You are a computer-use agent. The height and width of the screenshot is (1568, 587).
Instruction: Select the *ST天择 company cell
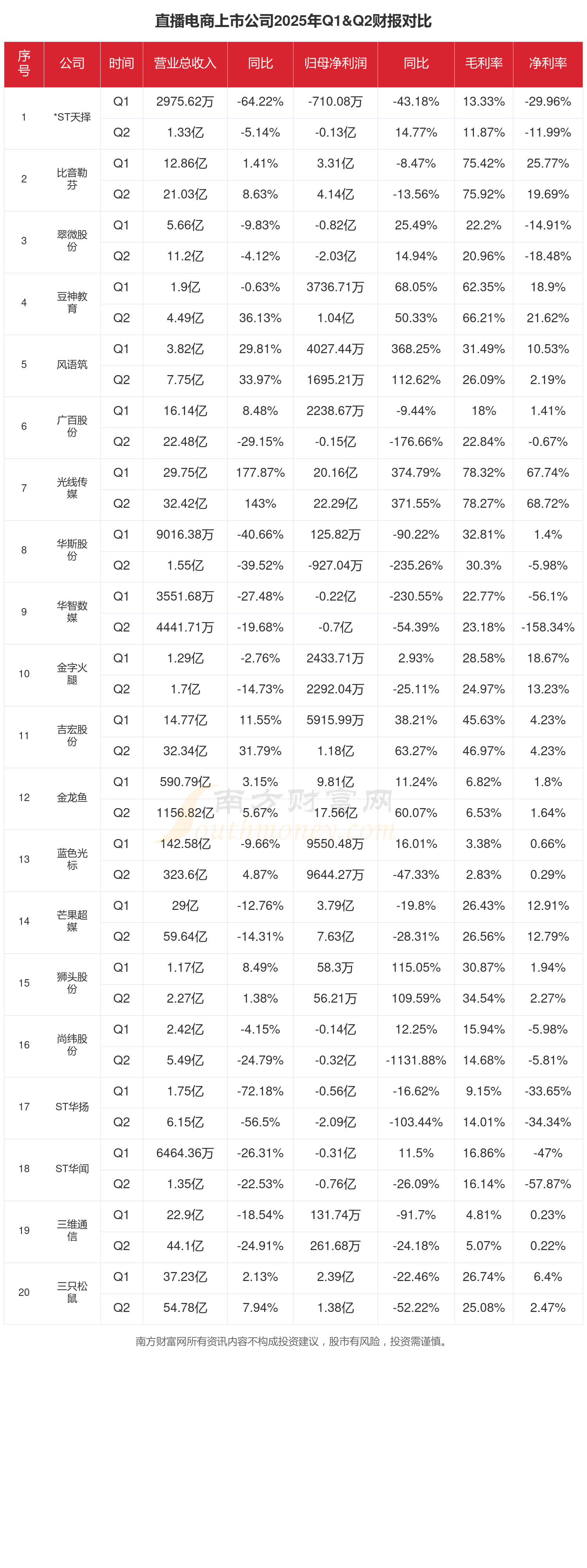coord(72,117)
